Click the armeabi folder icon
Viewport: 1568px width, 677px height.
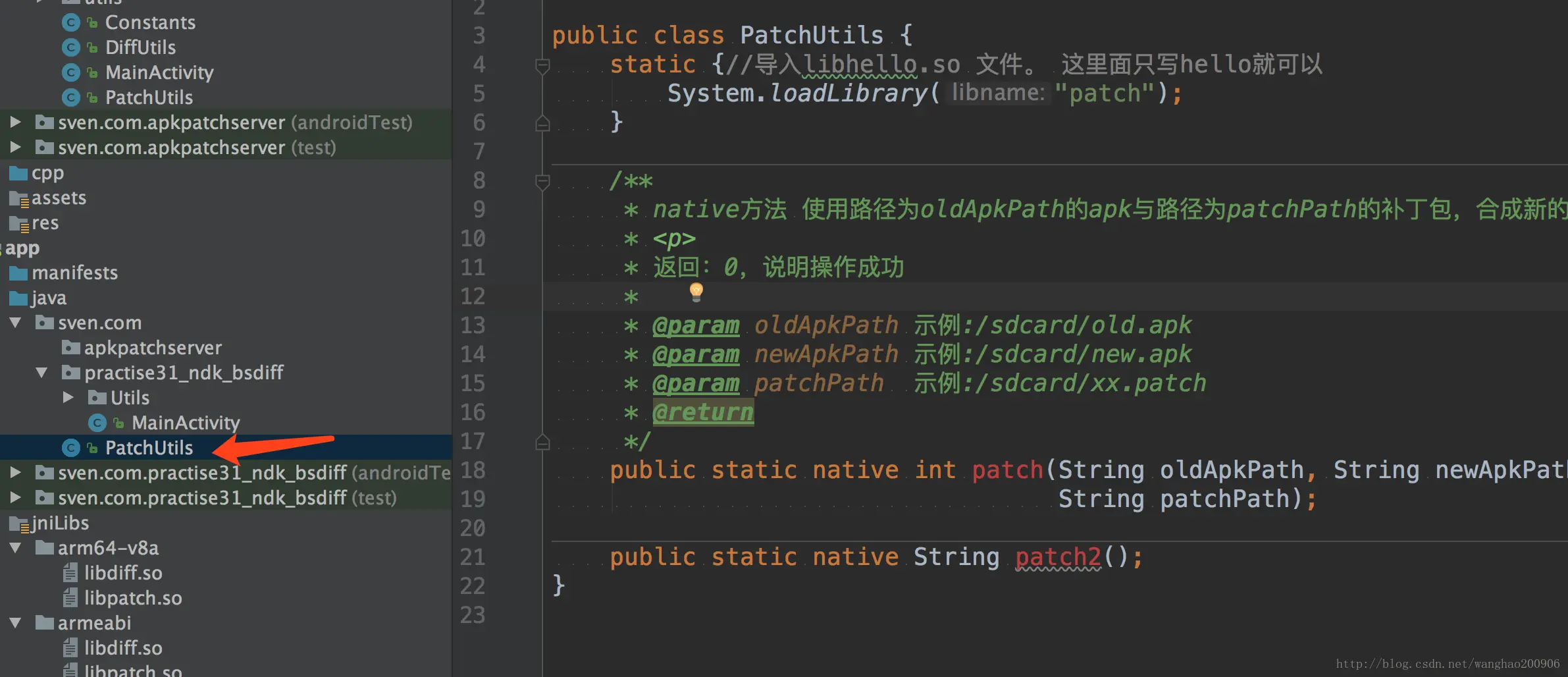coord(45,623)
